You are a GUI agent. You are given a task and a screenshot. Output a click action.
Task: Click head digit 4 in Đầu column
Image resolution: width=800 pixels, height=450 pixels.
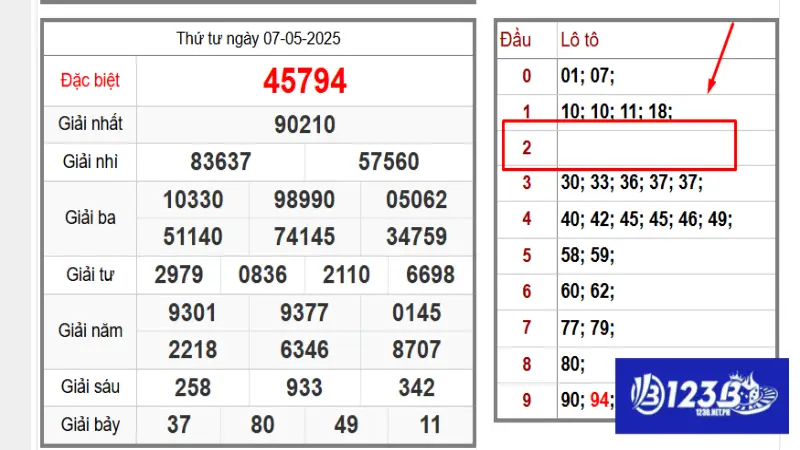[527, 219]
